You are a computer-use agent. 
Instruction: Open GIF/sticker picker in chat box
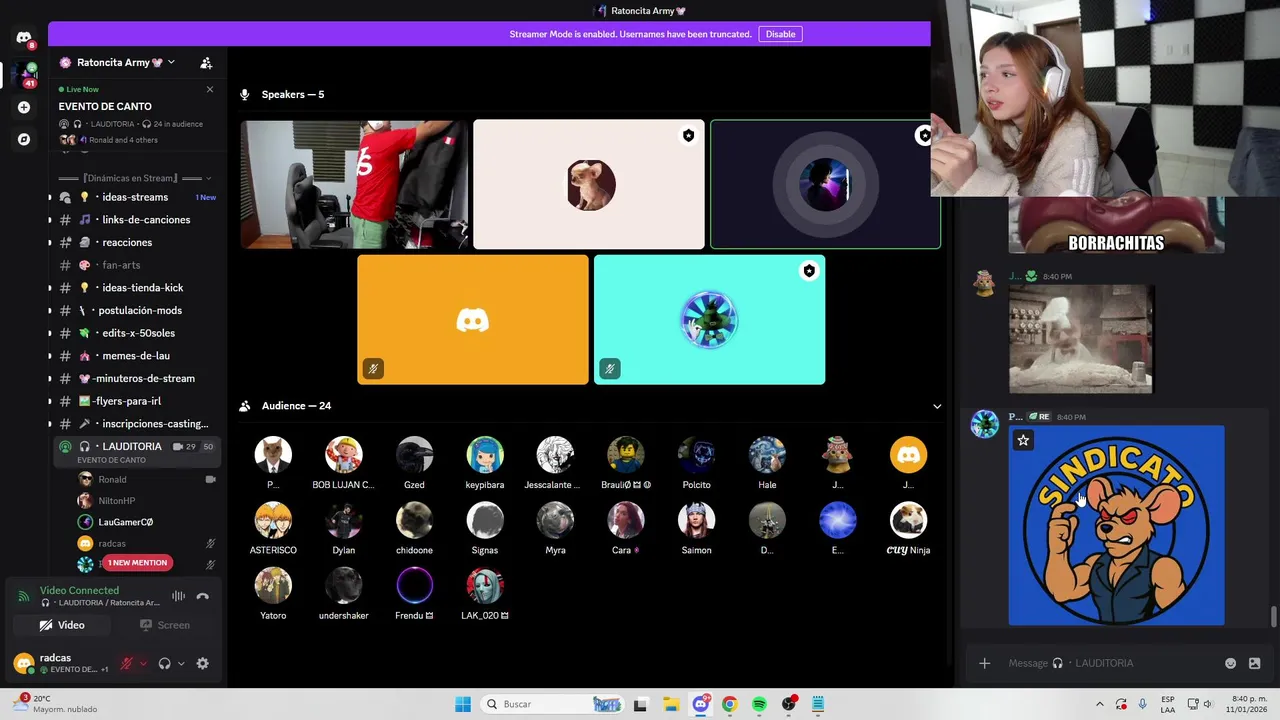click(1254, 663)
